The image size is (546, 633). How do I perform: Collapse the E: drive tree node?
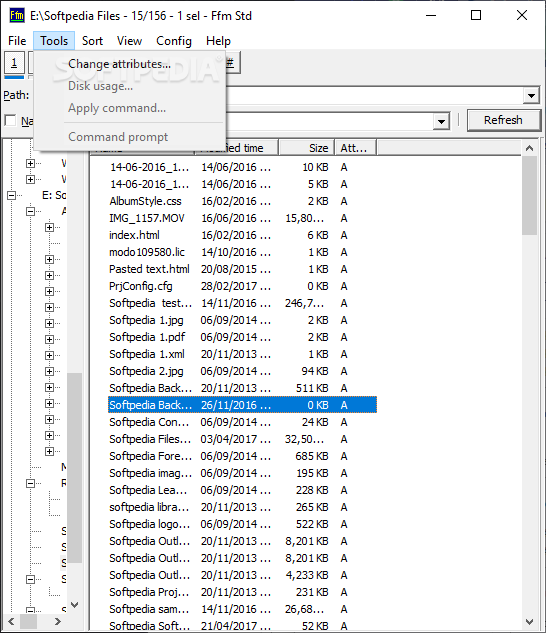coord(12,195)
